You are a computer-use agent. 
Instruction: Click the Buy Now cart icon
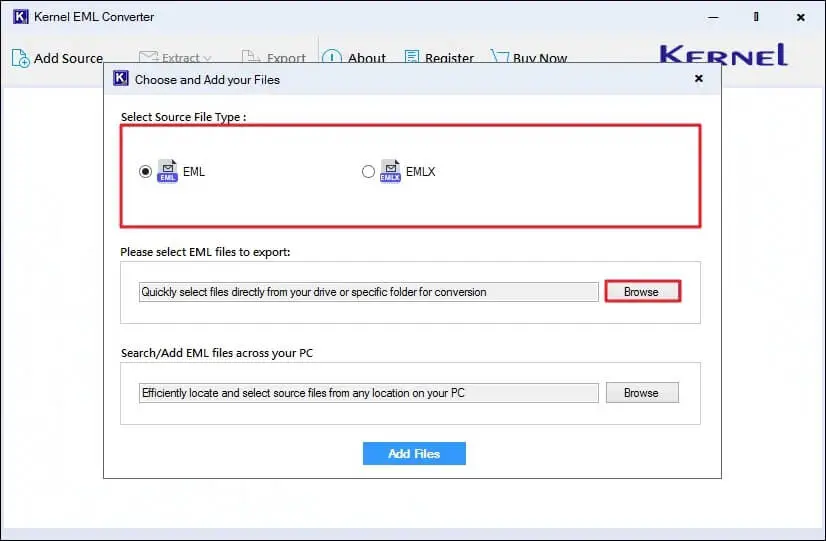(499, 56)
